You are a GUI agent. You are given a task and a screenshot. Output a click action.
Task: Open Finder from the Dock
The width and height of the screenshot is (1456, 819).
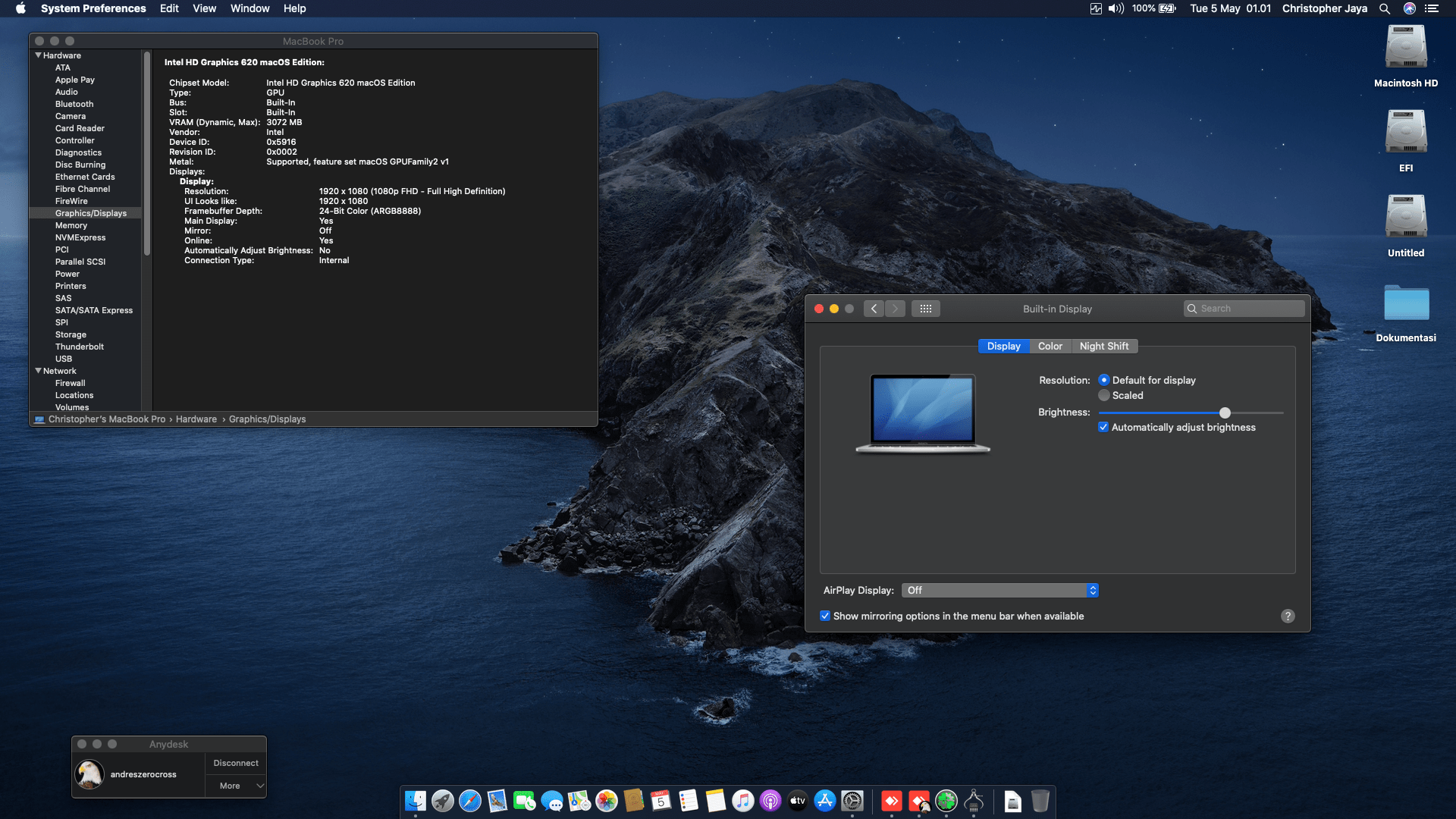[x=416, y=801]
